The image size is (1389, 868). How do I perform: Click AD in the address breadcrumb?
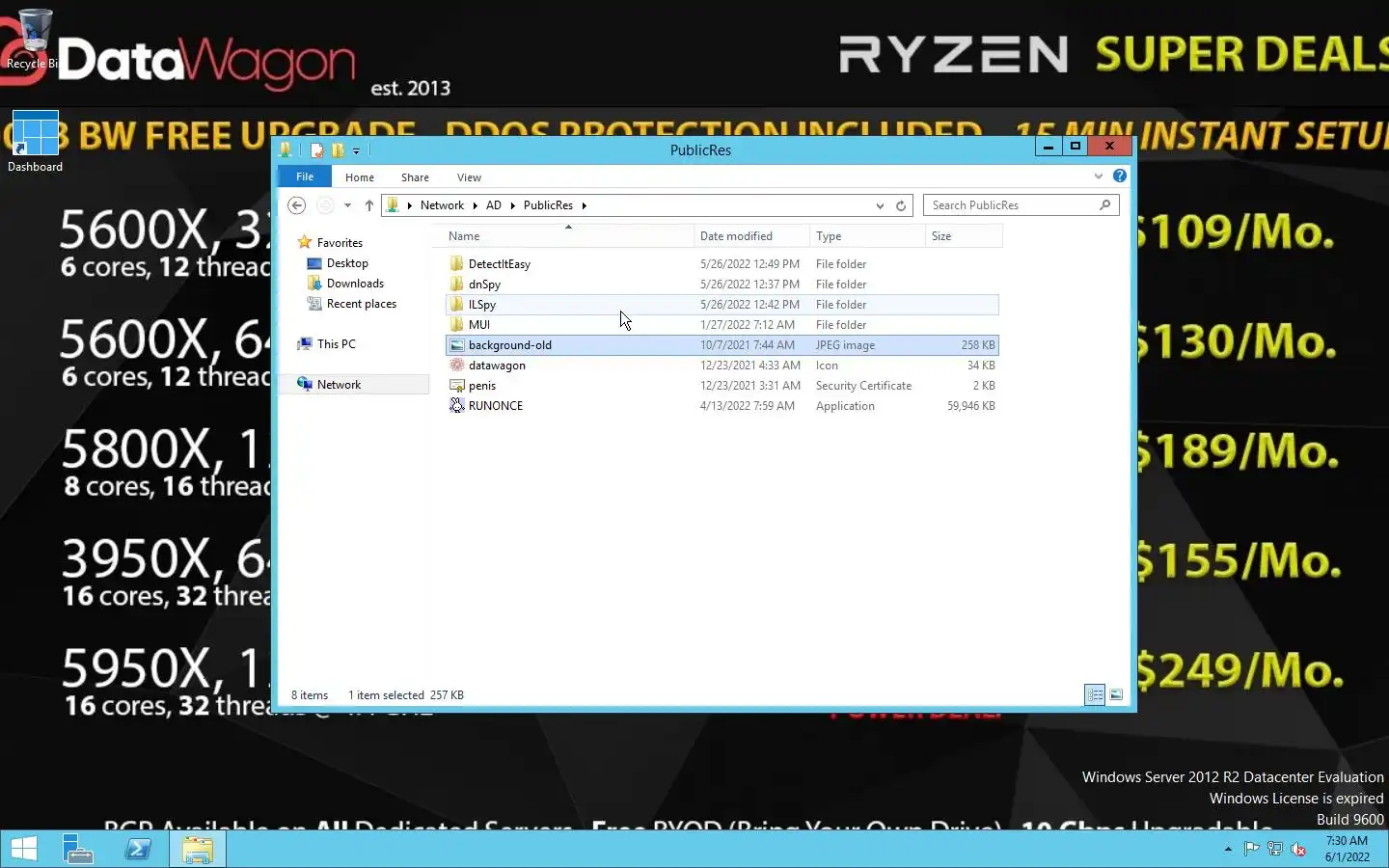tap(494, 205)
